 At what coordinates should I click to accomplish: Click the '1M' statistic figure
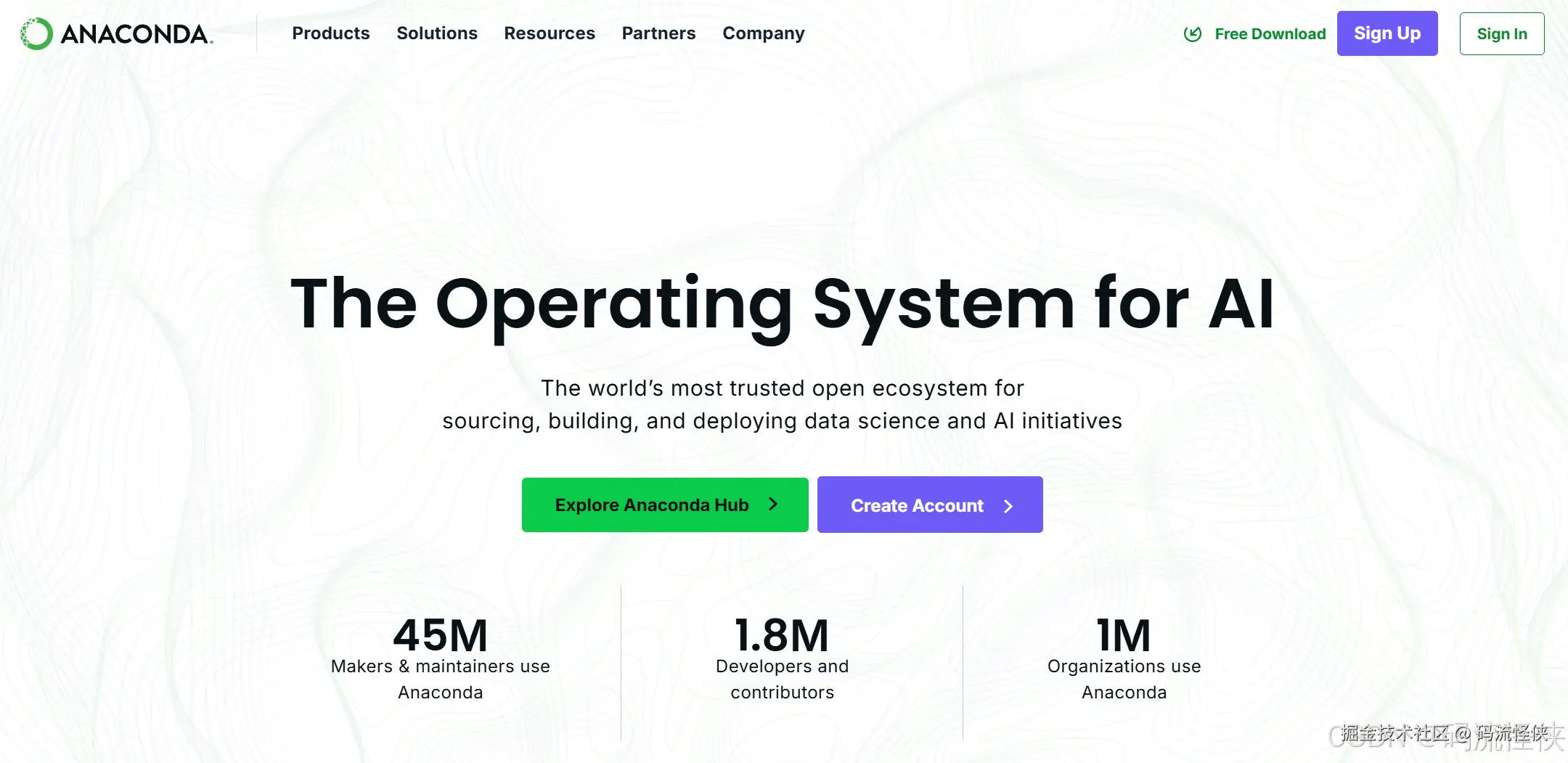pyautogui.click(x=1124, y=635)
